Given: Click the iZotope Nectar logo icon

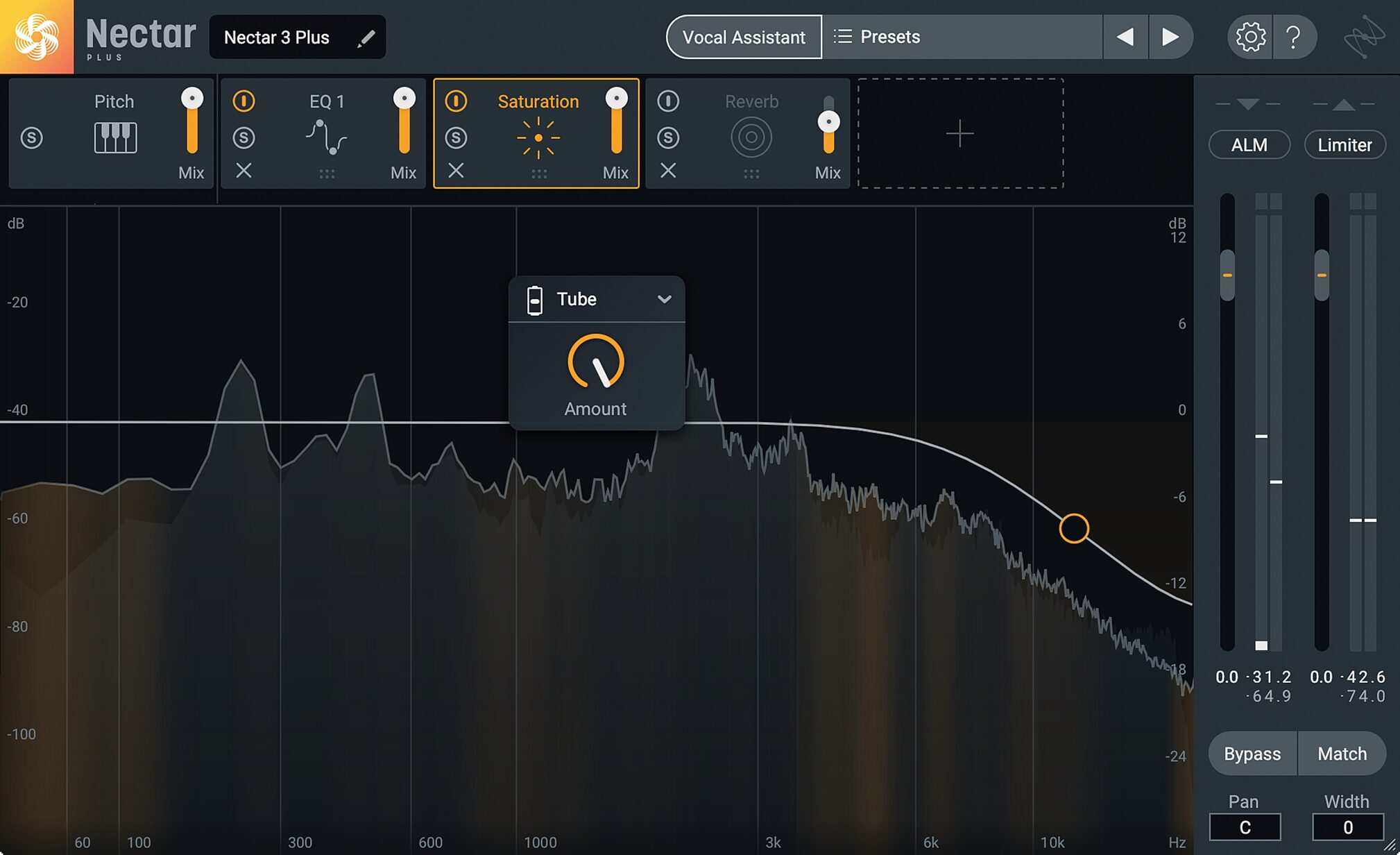Looking at the screenshot, I should tap(36, 36).
